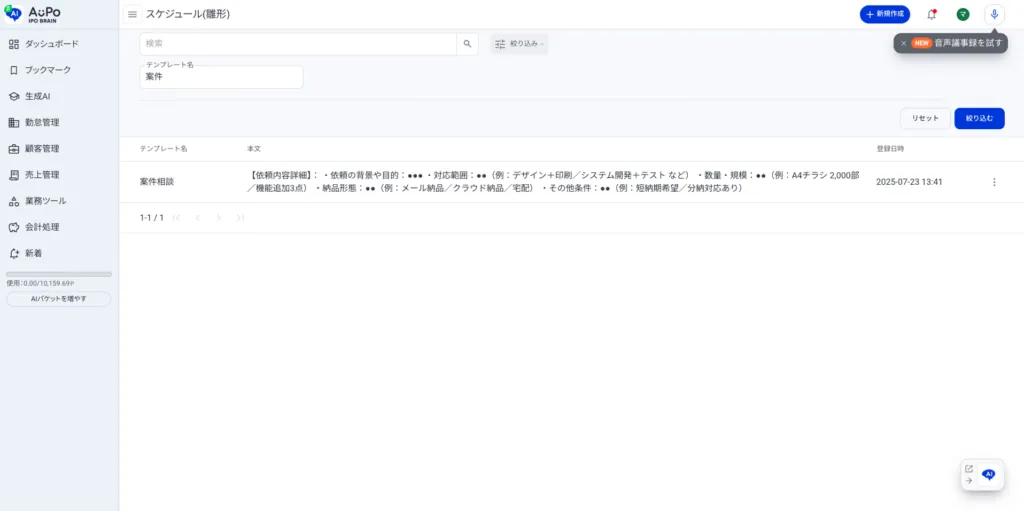The height and width of the screenshot is (511, 1024).
Task: Open the 案件相談 row's three-dot menu
Action: (994, 182)
